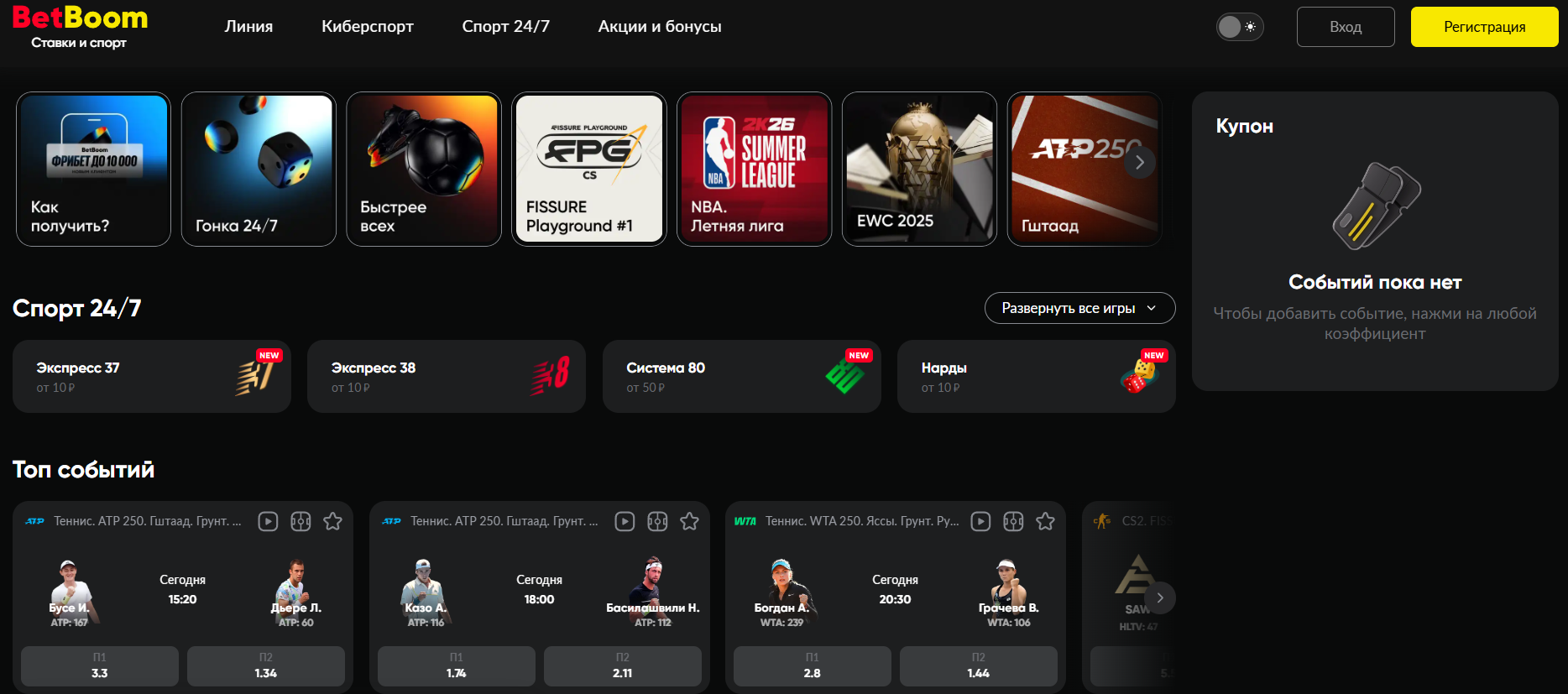
Task: Select the П2 2.11 odds on Басилашвили
Action: click(x=623, y=666)
